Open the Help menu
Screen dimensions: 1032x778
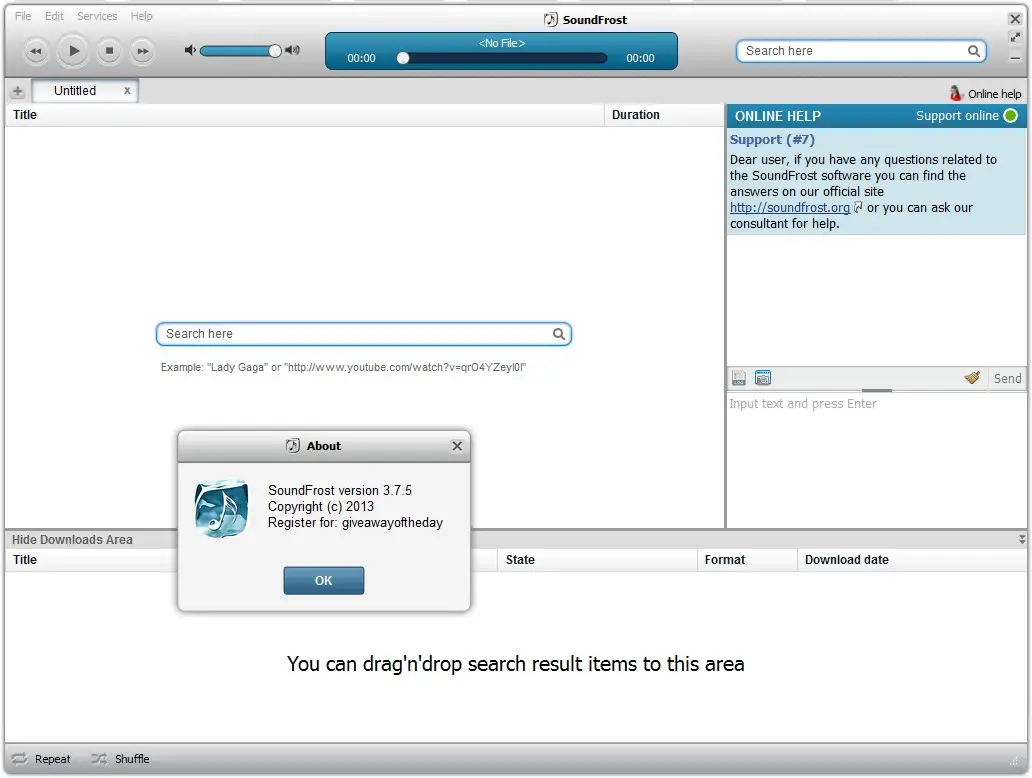141,16
